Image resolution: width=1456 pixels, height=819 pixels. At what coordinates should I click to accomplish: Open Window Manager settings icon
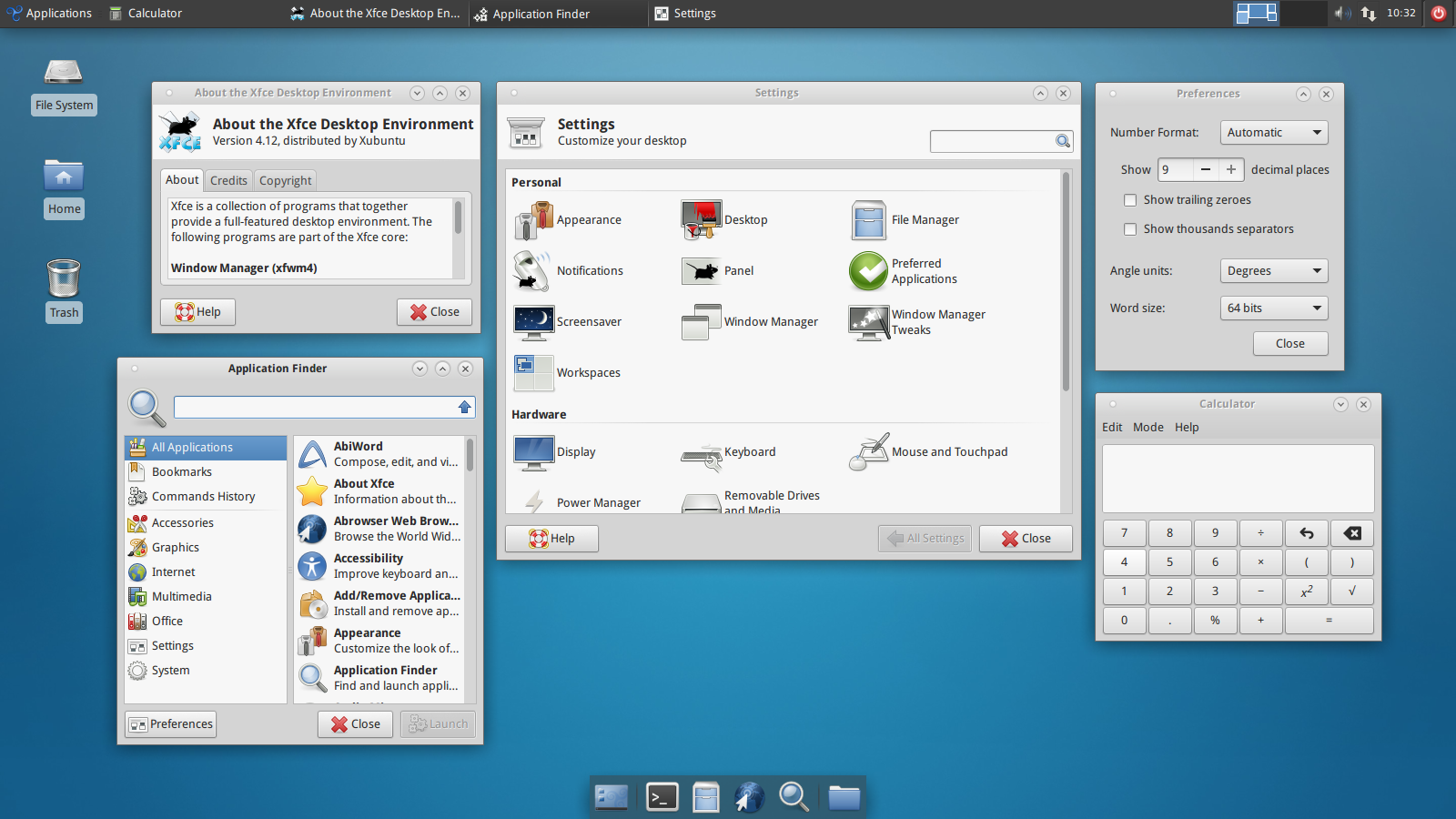[701, 322]
